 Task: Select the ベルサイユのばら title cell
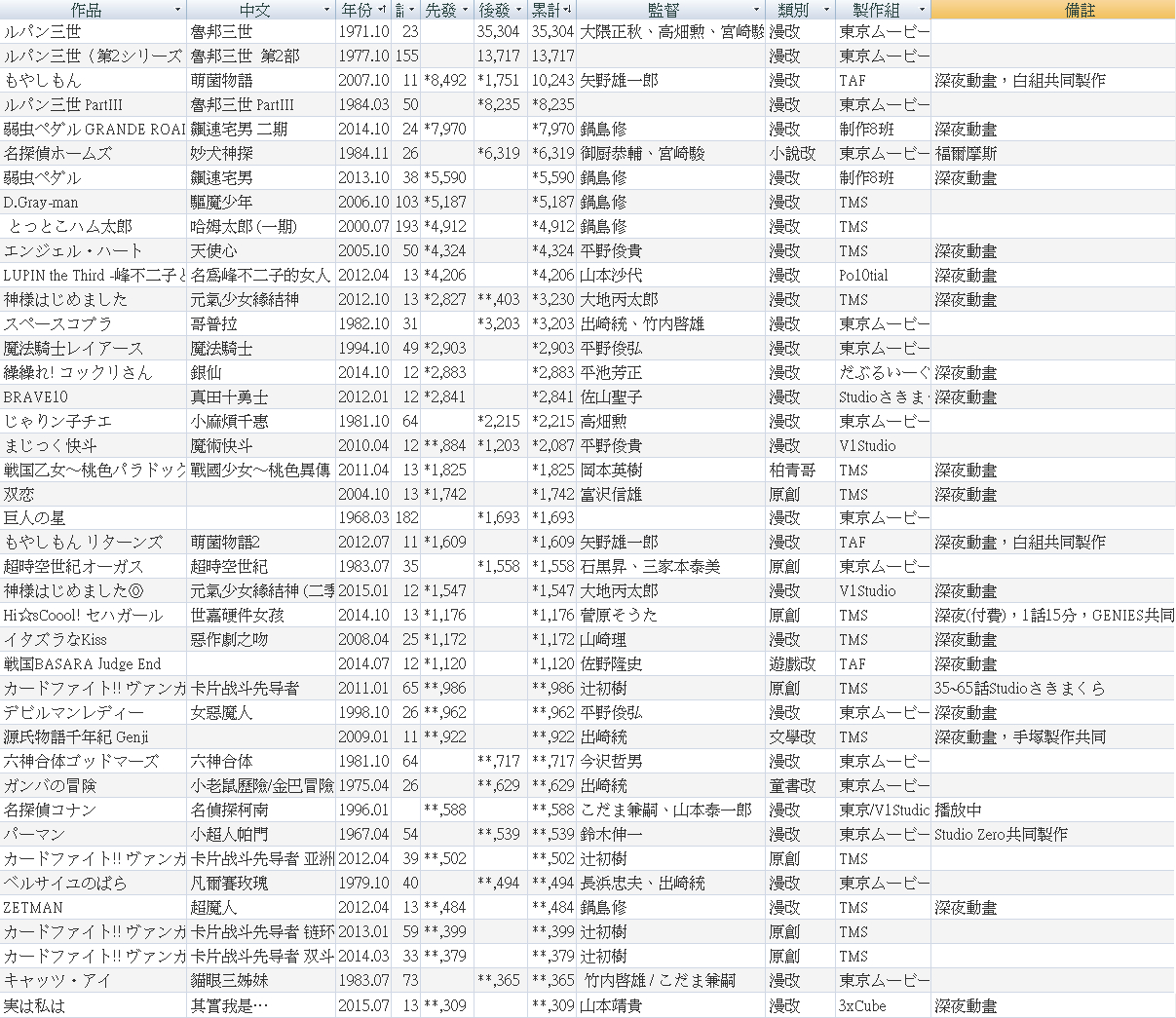[x=94, y=883]
